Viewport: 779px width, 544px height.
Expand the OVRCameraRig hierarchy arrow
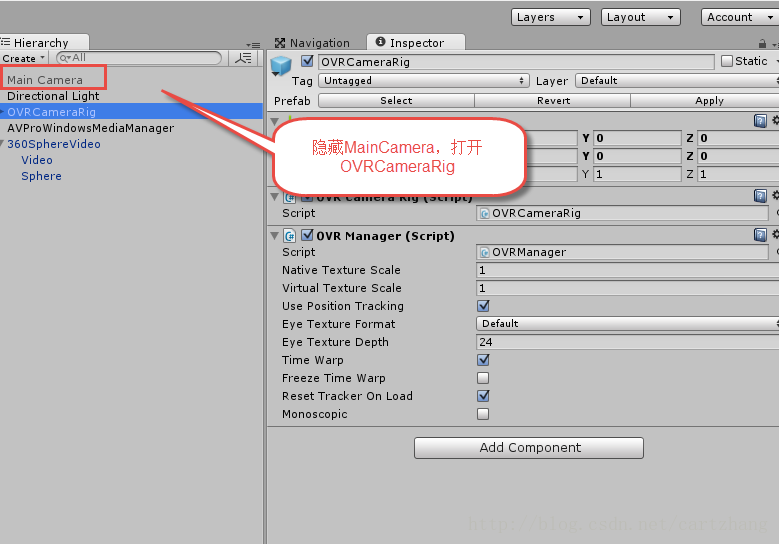pos(2,112)
